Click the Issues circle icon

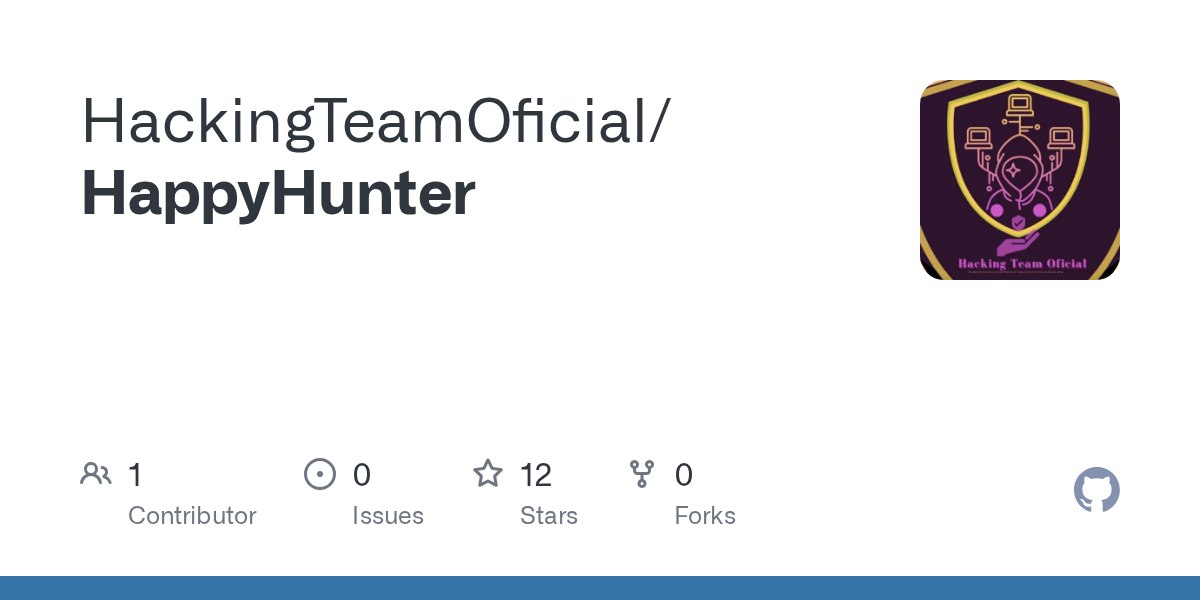pos(319,474)
